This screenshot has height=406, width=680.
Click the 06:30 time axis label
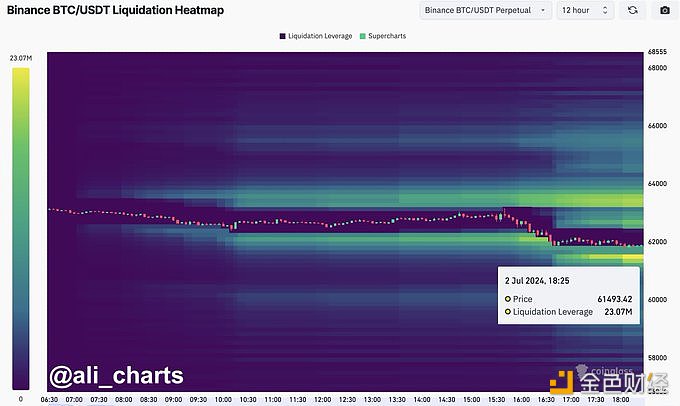click(x=49, y=399)
